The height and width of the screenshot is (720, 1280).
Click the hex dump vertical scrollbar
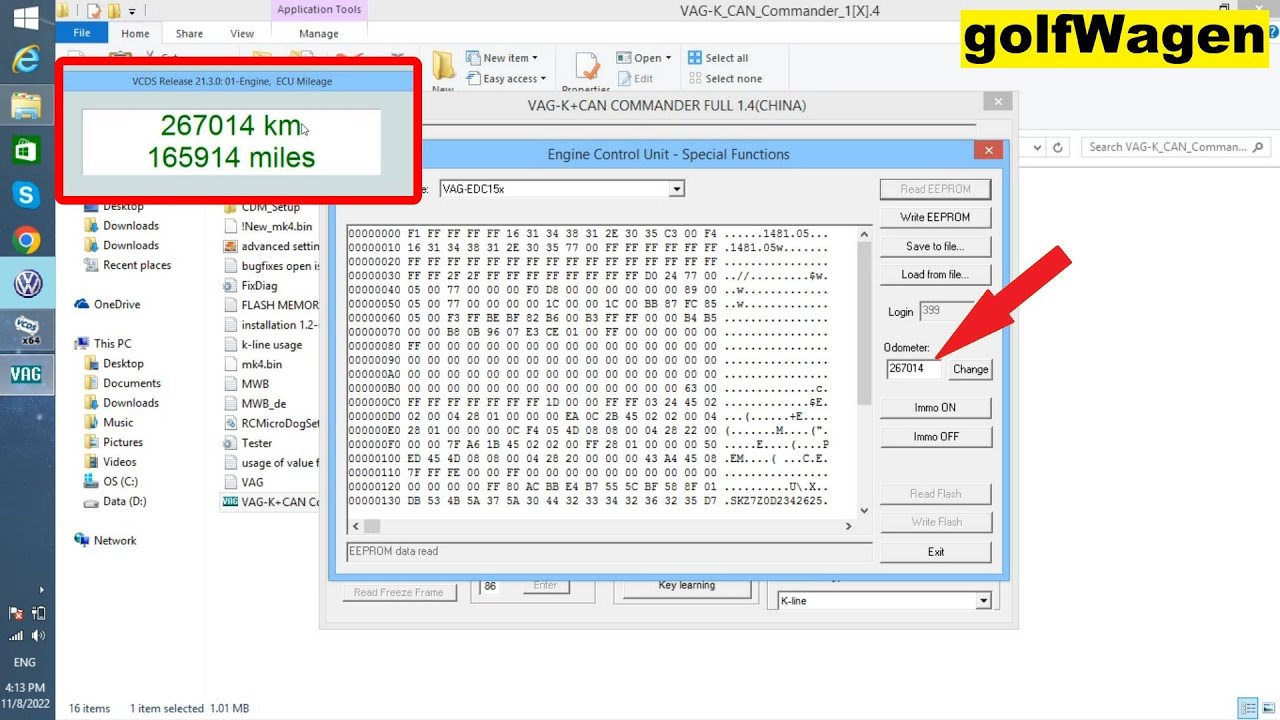(x=864, y=372)
